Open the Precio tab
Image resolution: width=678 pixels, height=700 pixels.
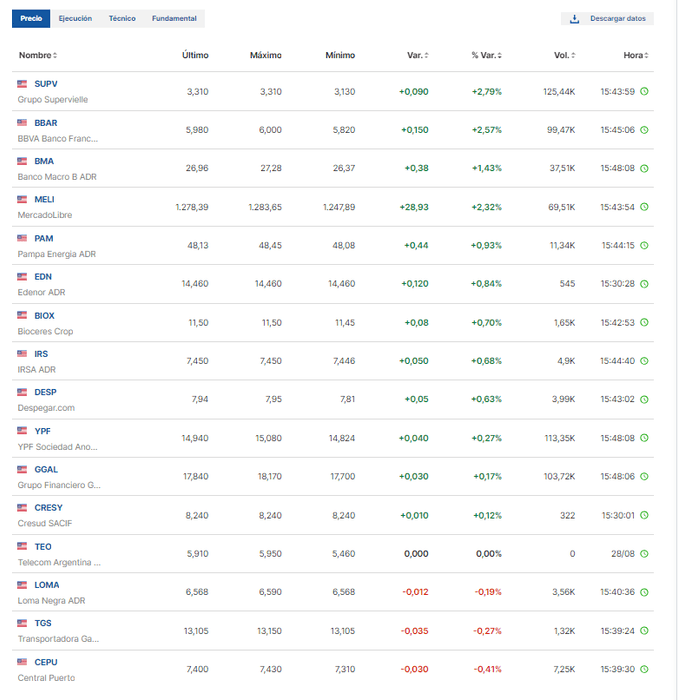[31, 18]
